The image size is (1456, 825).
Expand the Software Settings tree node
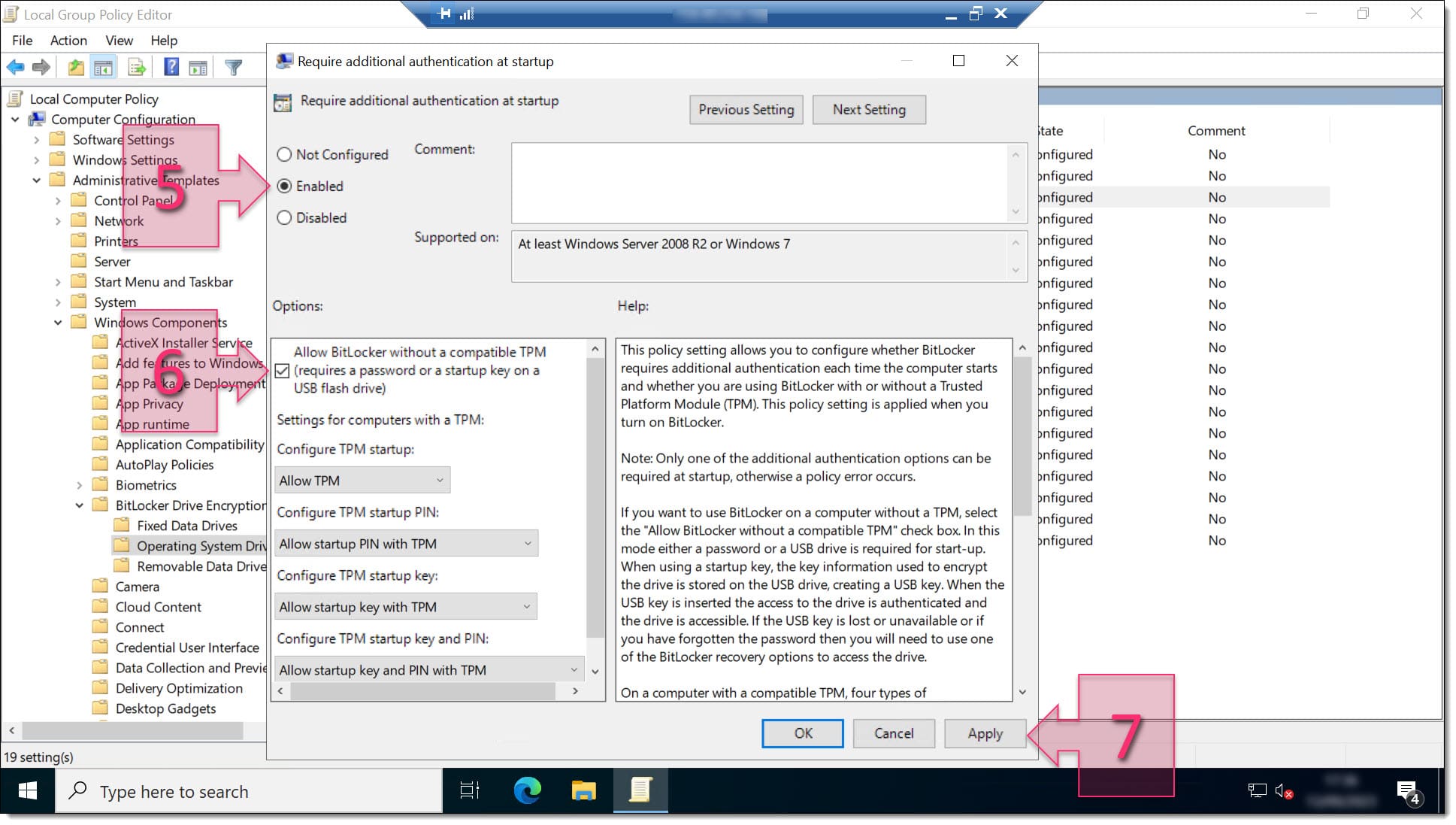pos(36,140)
